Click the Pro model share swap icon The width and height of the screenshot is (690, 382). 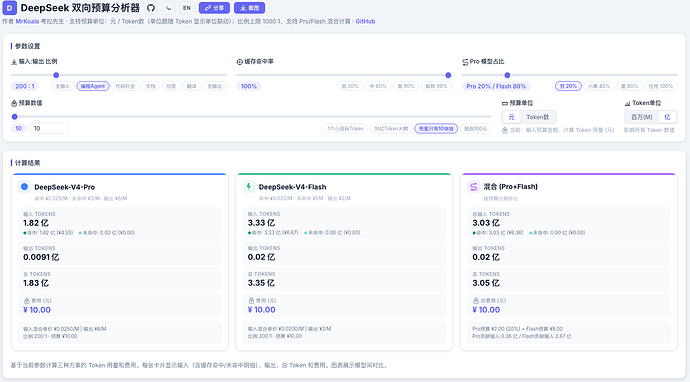[465, 62]
